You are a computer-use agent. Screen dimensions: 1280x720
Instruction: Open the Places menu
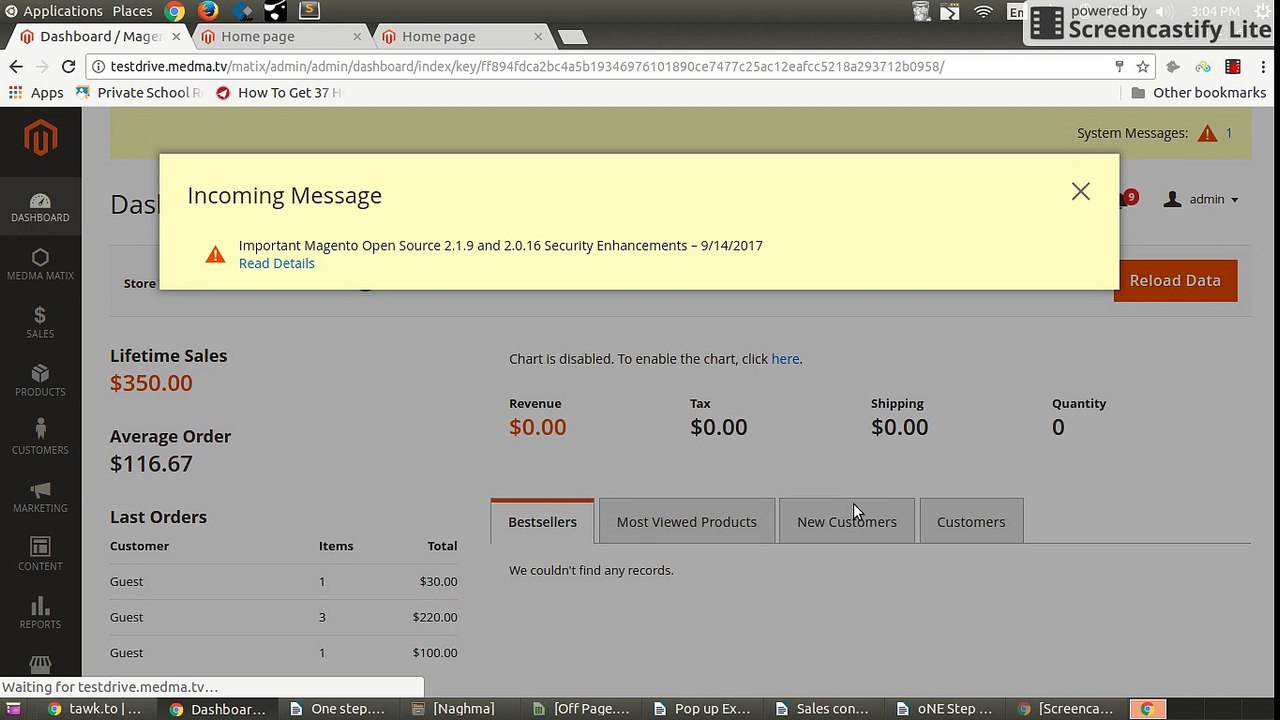[132, 11]
